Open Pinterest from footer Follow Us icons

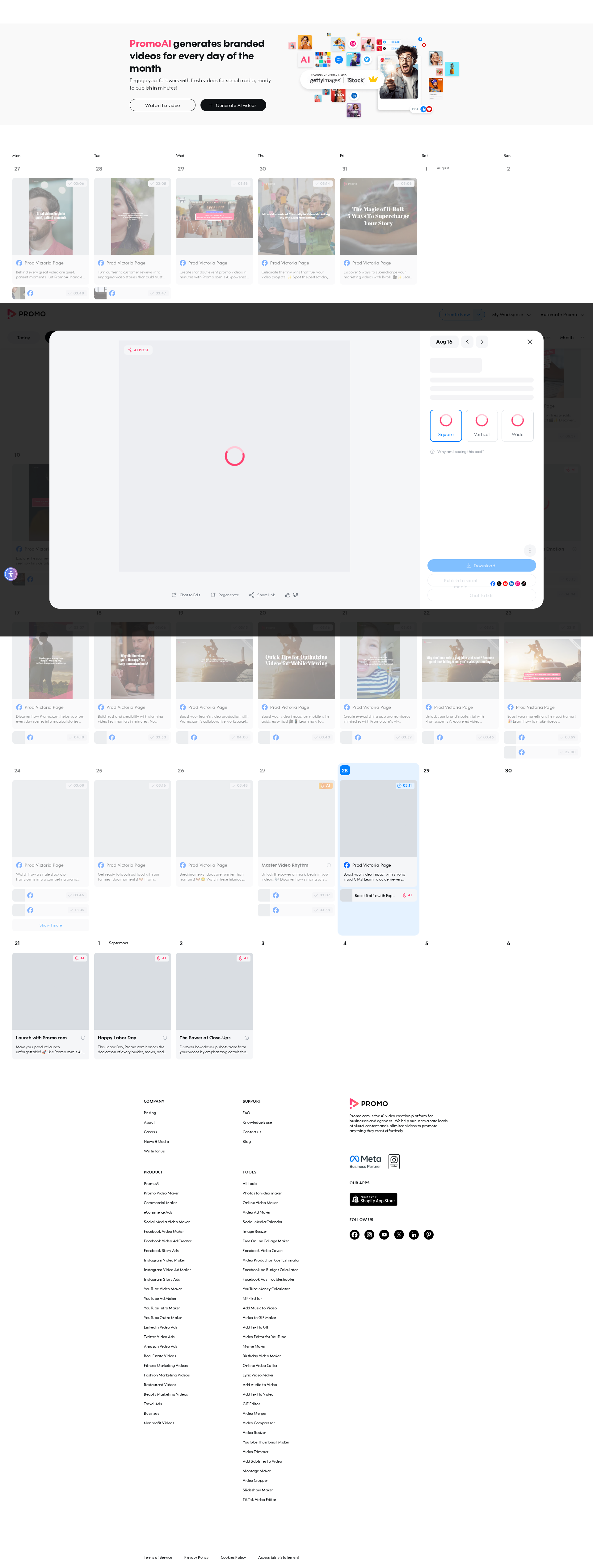pyautogui.click(x=429, y=1234)
